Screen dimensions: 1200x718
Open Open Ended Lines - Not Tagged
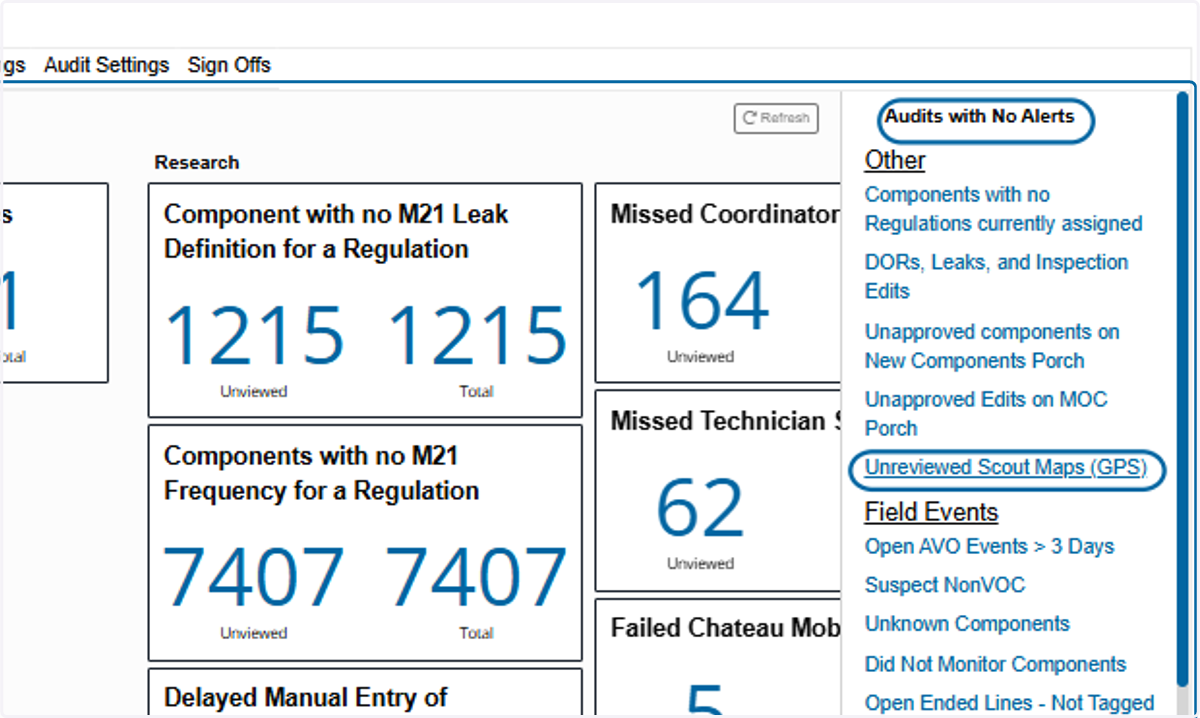point(1009,703)
